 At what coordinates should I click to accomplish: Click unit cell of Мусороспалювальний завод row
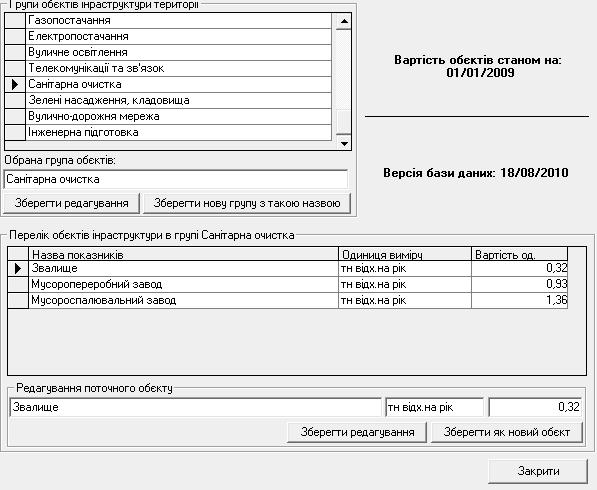[x=405, y=300]
